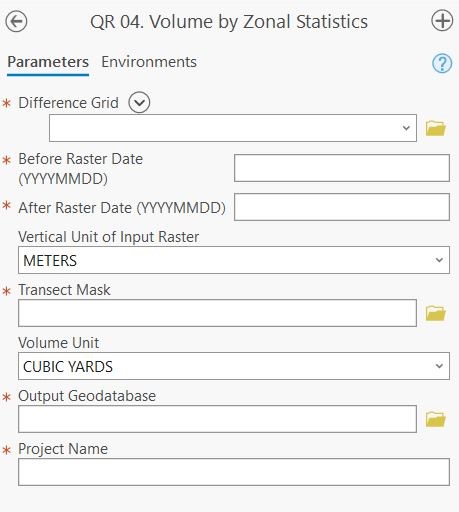Open the Volume Unit CUBIC YARDS dropdown
The image size is (459, 512).
[x=234, y=366]
